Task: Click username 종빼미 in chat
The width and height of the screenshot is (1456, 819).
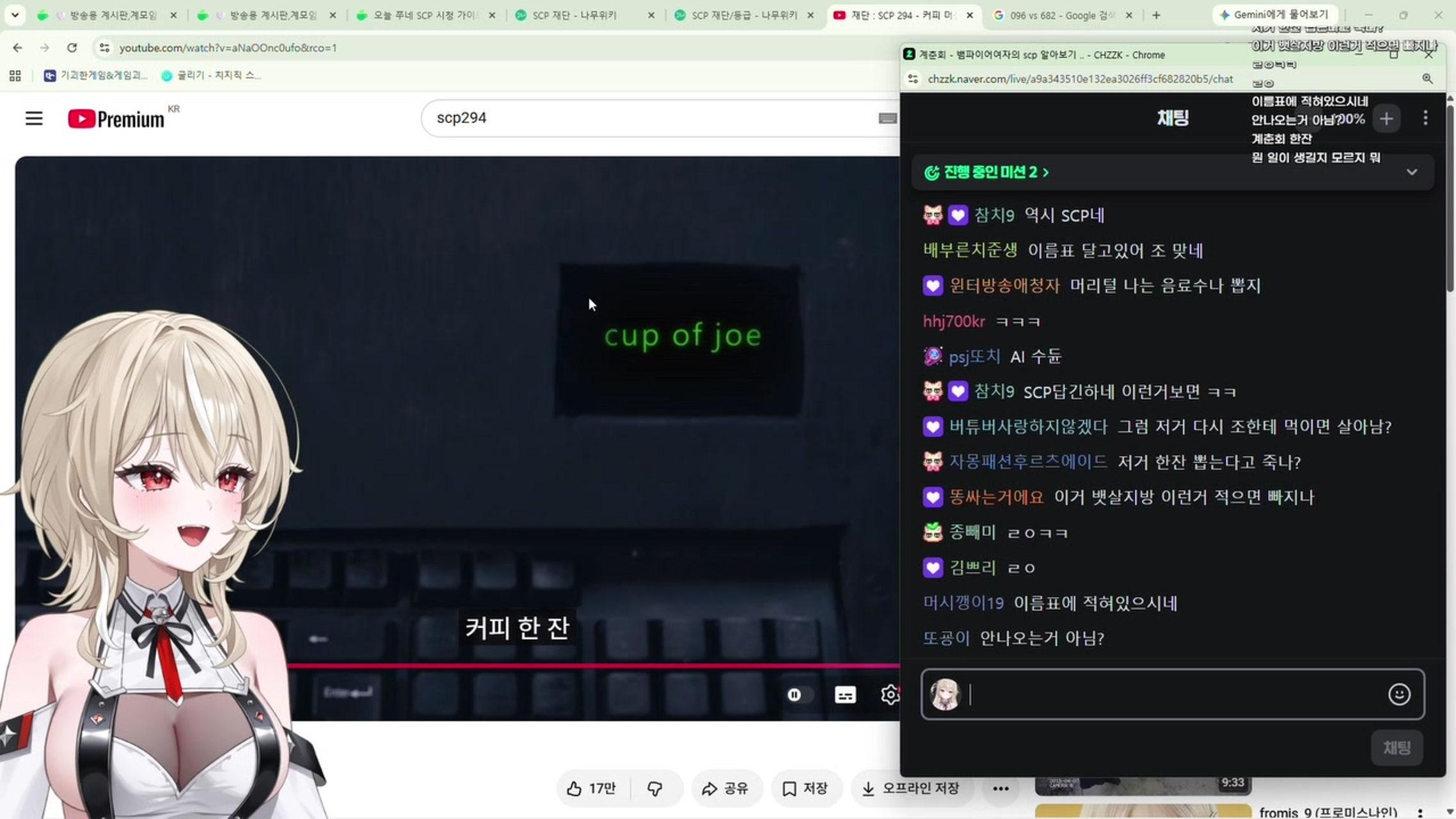Action: [x=972, y=532]
